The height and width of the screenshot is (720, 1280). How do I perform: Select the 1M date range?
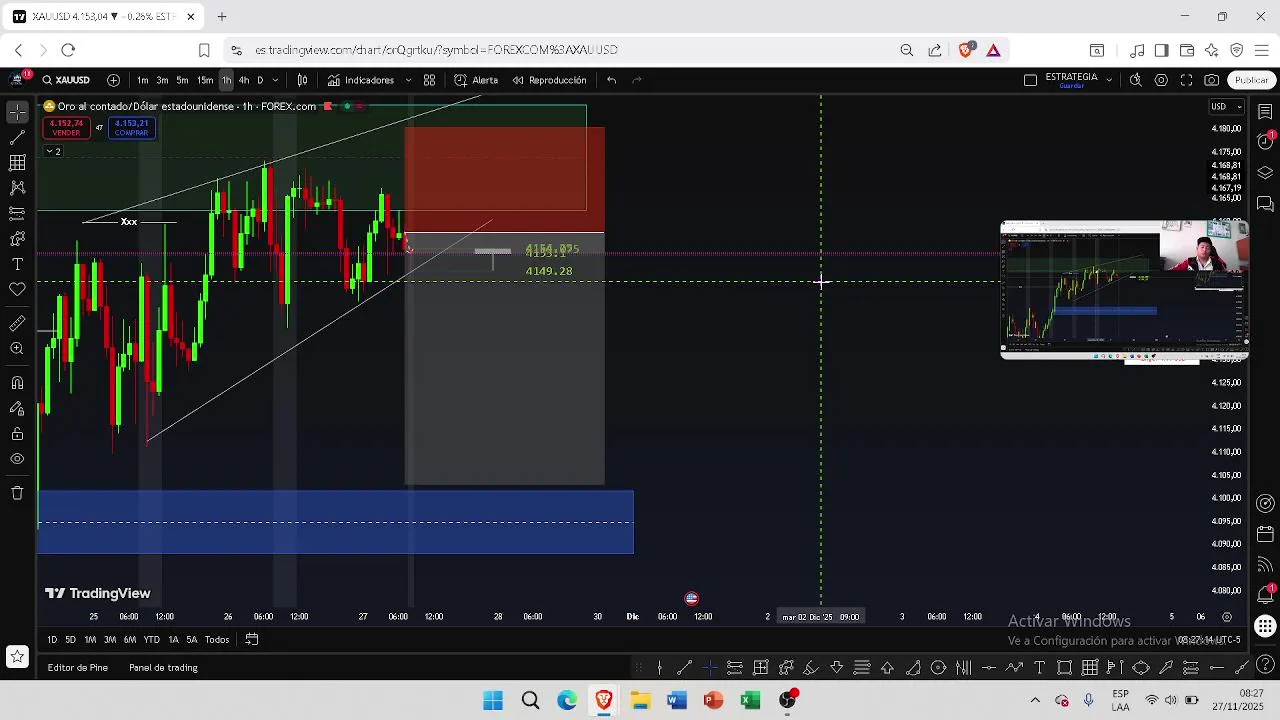(90, 640)
